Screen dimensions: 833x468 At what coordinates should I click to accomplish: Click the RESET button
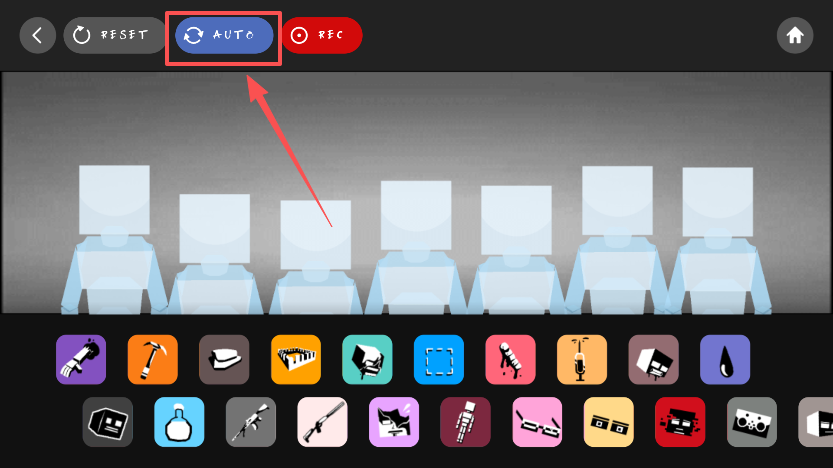115,35
